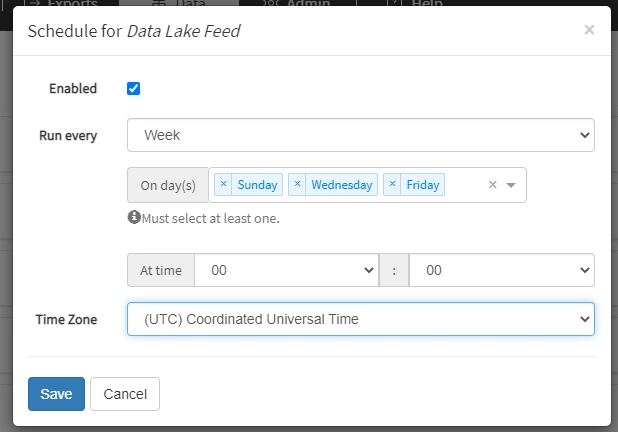Open the Time Zone dropdown
This screenshot has height=432, width=618.
coord(361,319)
